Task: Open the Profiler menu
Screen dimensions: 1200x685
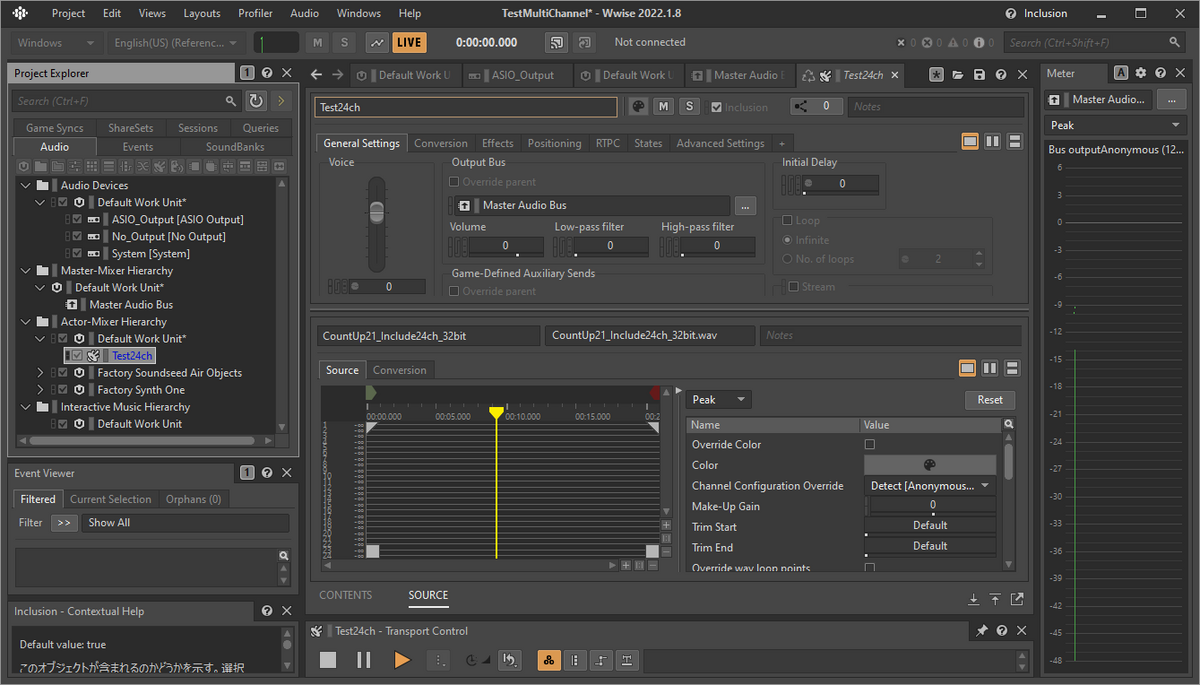Action: click(x=256, y=14)
